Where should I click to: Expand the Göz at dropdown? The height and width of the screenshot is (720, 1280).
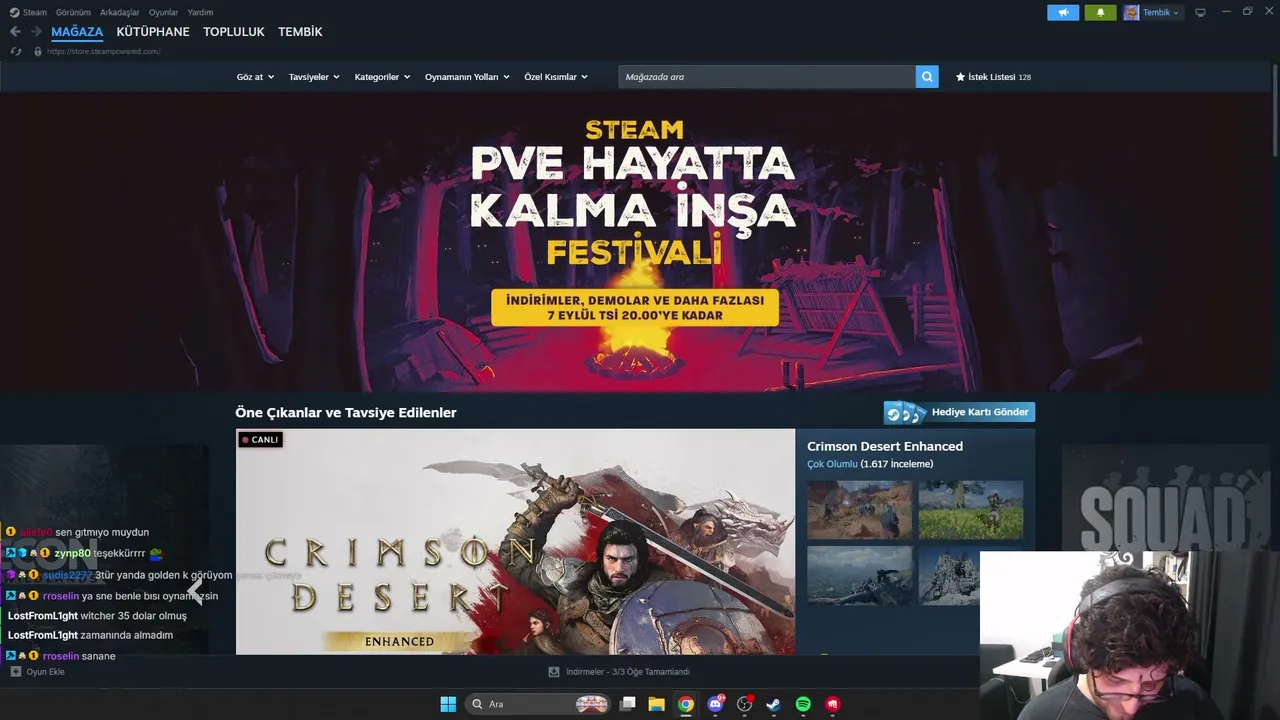coord(255,77)
